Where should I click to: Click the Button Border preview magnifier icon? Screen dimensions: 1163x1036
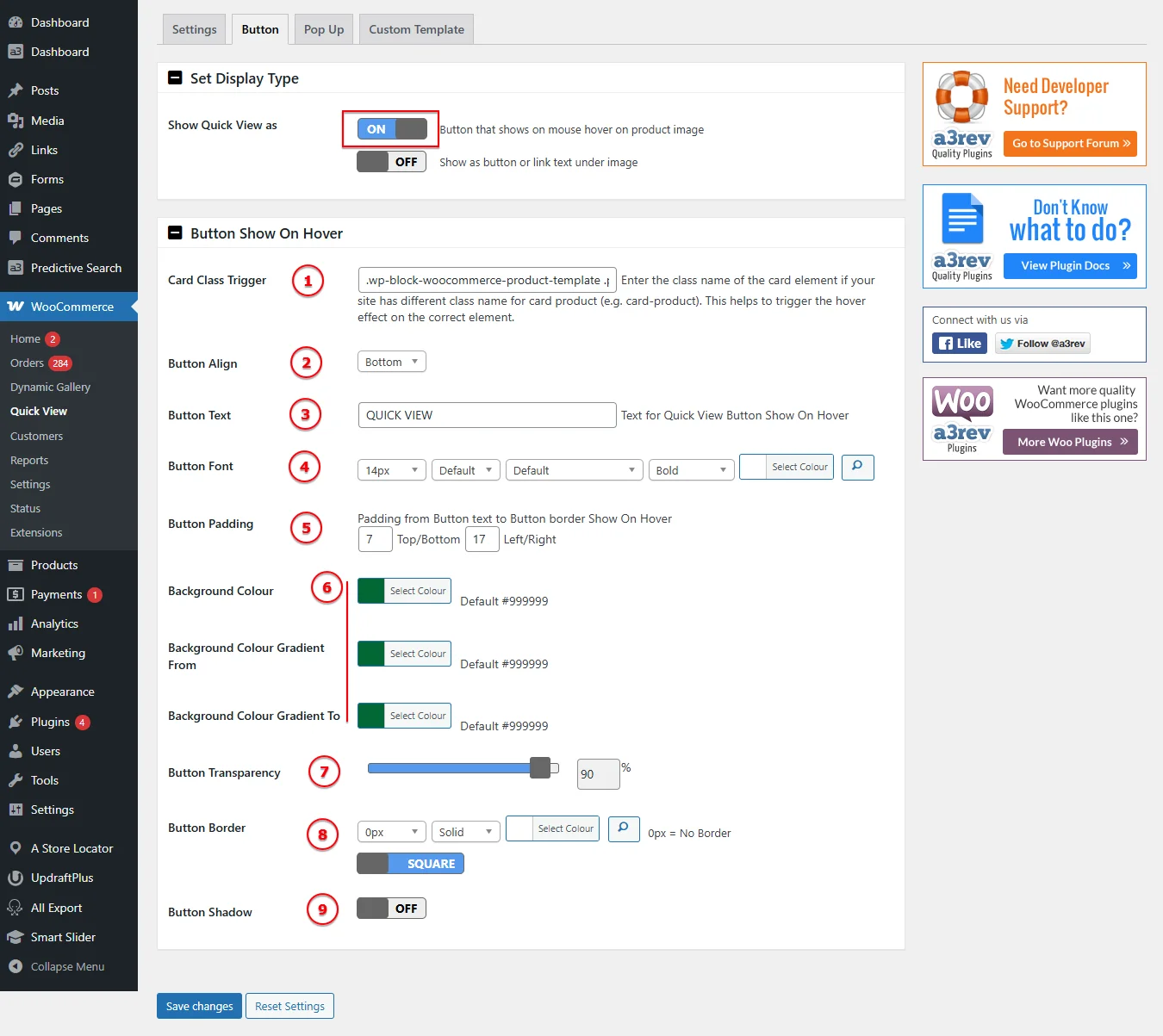click(x=624, y=828)
